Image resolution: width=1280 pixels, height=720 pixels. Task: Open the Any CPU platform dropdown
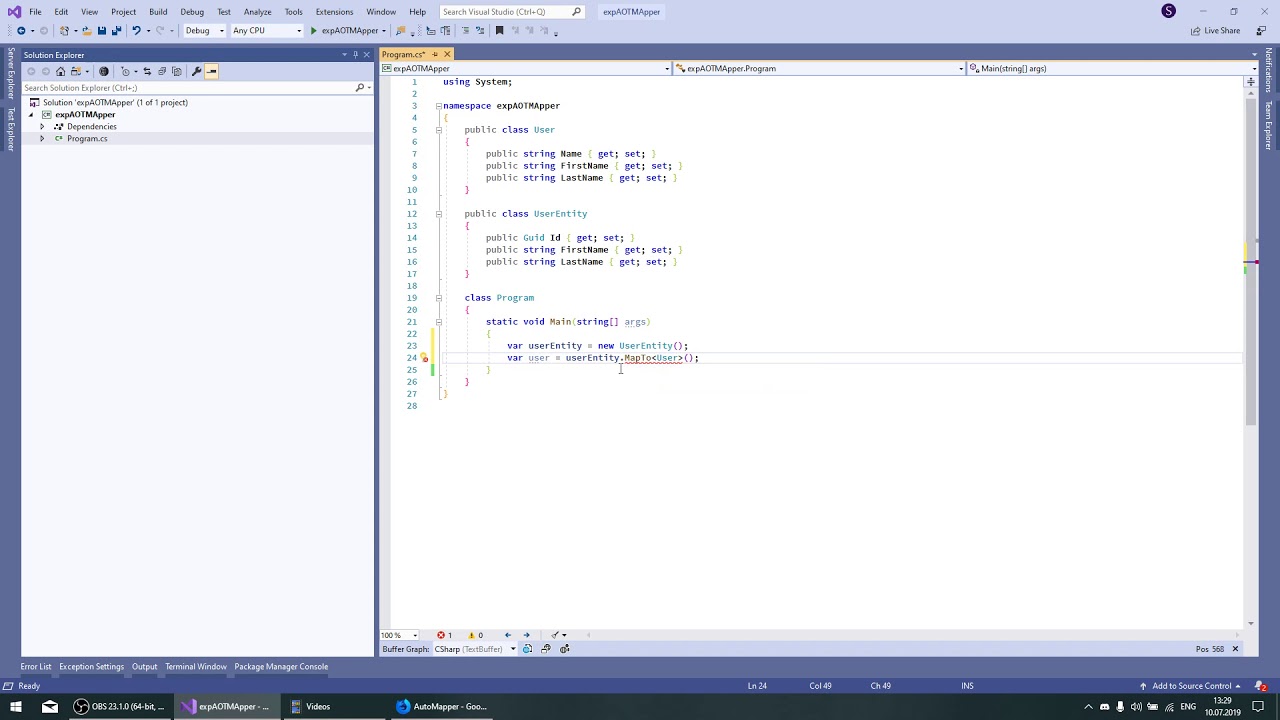[x=266, y=31]
